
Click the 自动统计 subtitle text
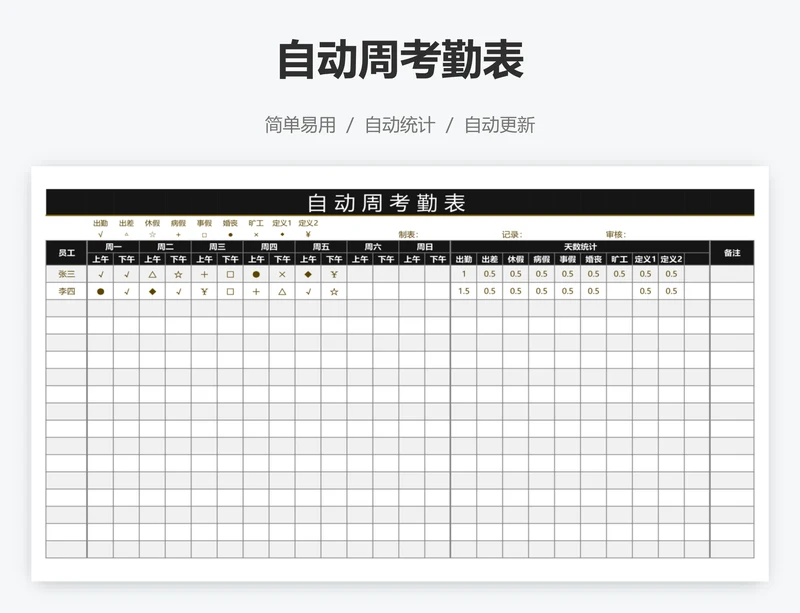400,125
